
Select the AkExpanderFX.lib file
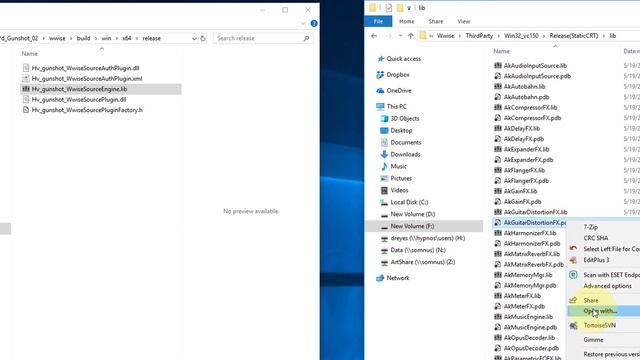click(526, 149)
